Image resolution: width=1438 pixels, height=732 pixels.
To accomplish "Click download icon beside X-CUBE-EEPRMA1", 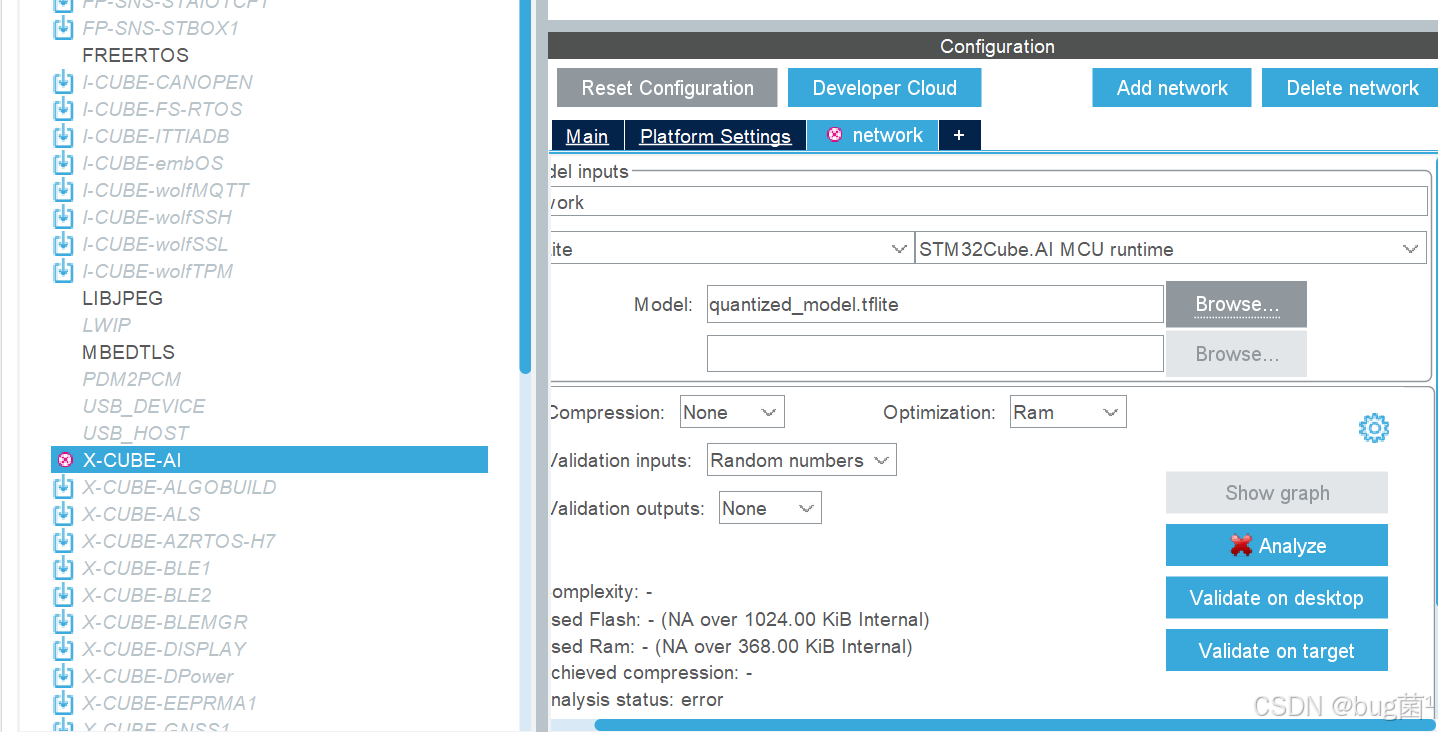I will pos(63,703).
